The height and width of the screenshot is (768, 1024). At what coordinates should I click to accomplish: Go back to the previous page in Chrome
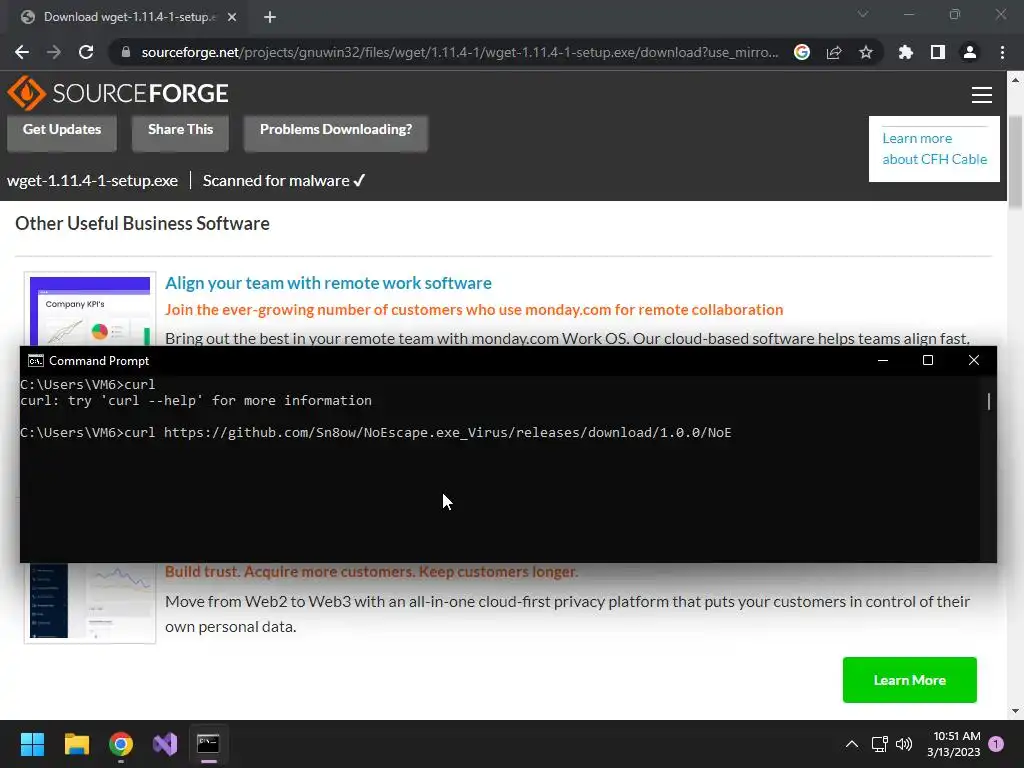pos(22,52)
